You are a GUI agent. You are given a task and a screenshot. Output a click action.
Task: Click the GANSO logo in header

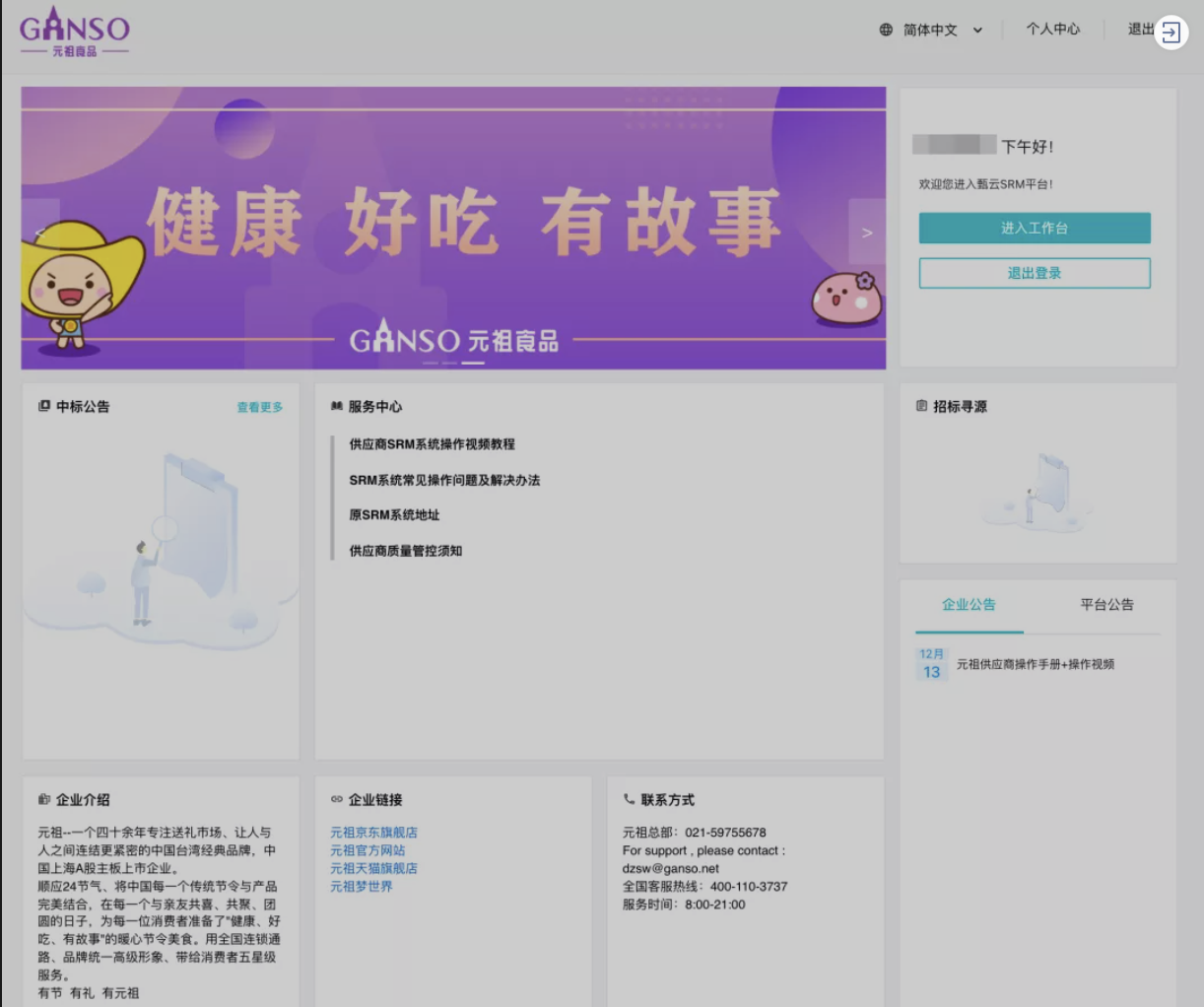[75, 33]
